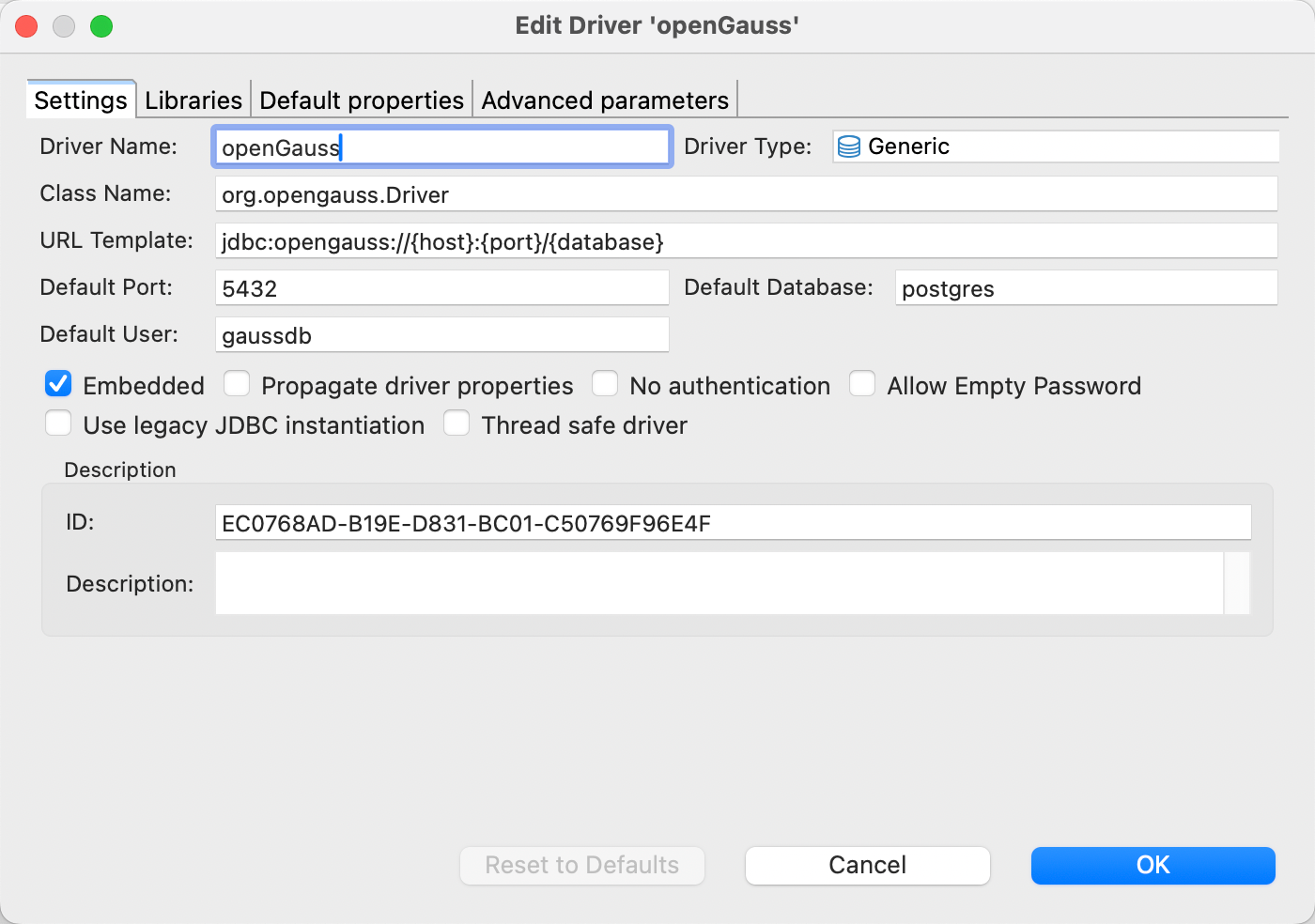Focus the Class Name field
This screenshot has width=1315, height=924.
coord(746,194)
